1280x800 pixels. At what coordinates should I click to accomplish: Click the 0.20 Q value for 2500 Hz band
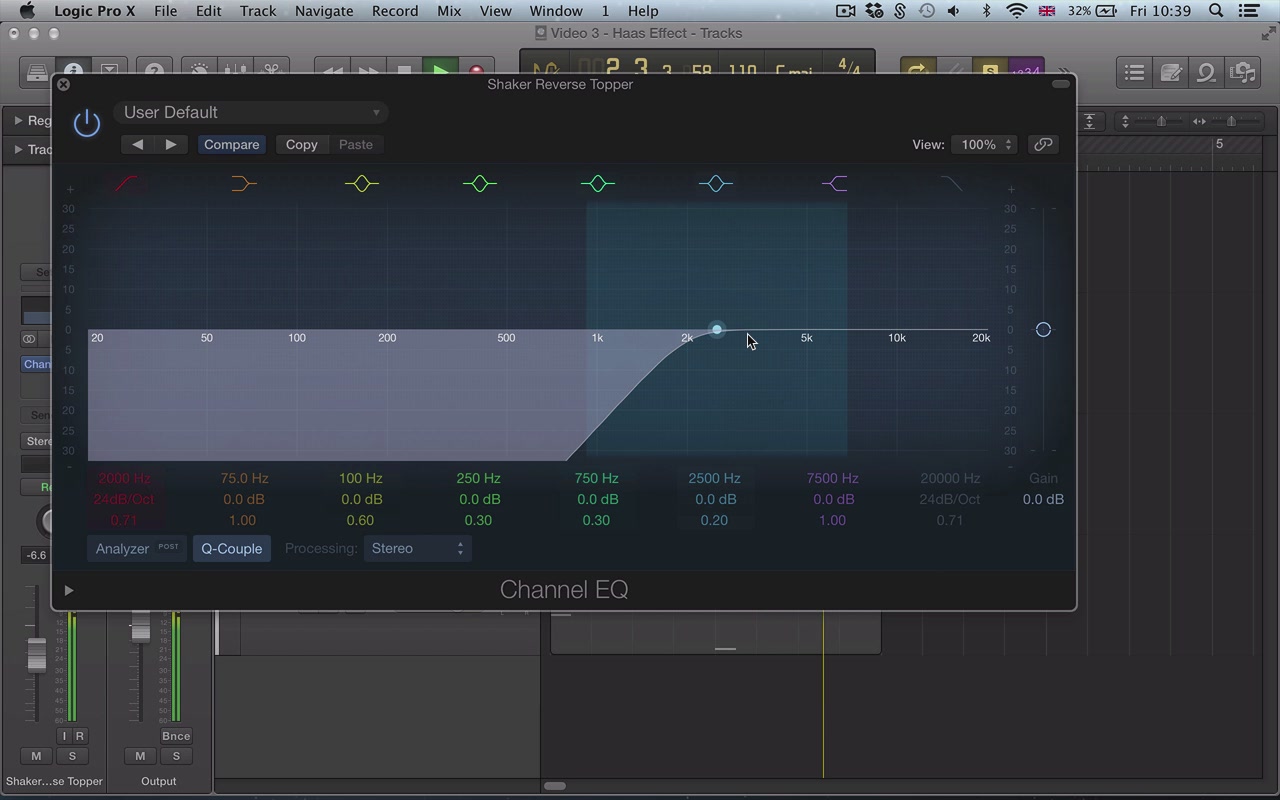[714, 521]
